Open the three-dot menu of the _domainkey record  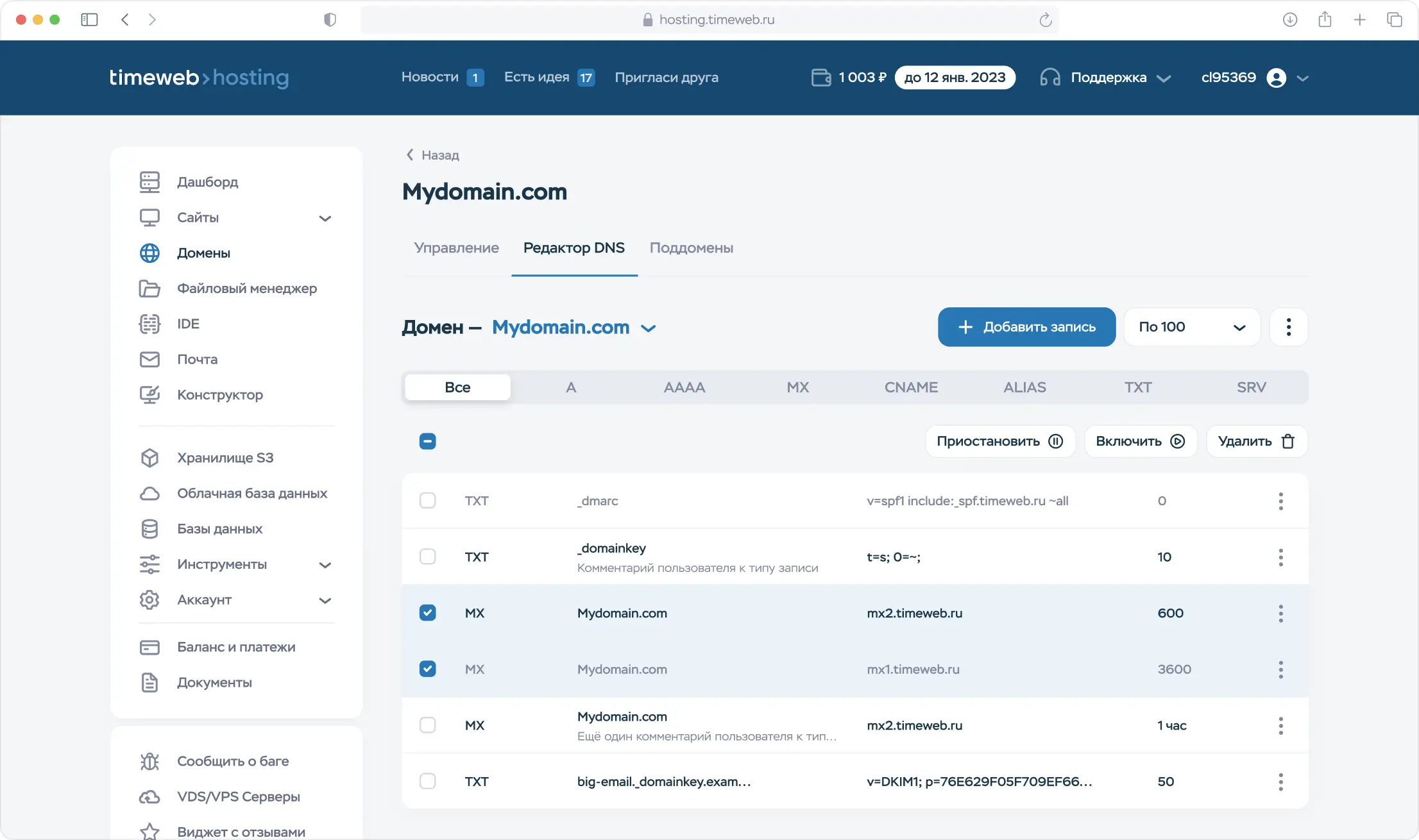click(x=1280, y=557)
